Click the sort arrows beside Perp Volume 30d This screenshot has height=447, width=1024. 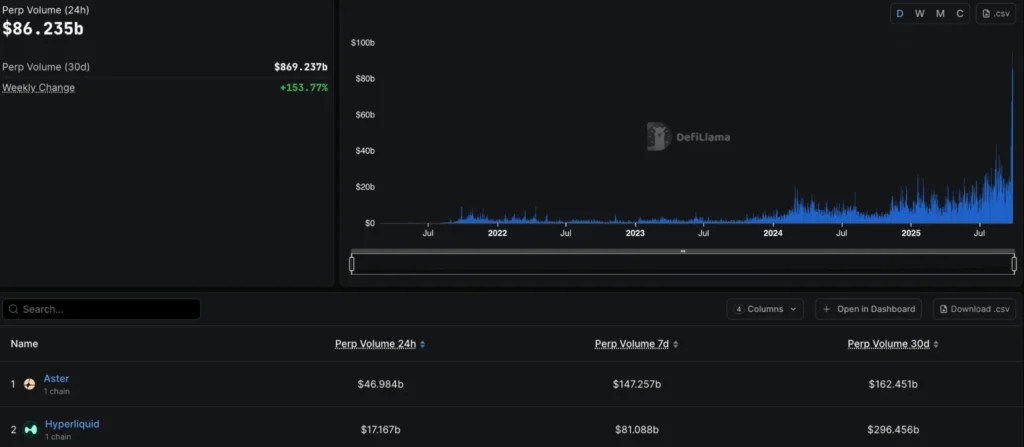coord(936,344)
